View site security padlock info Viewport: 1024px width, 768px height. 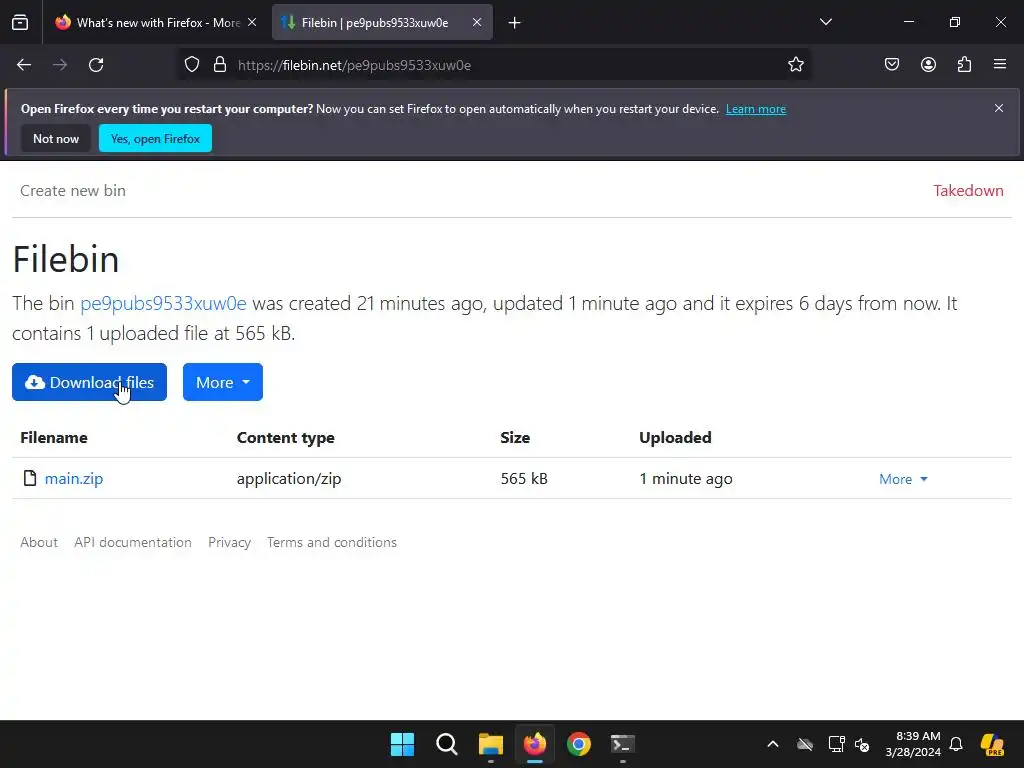tap(220, 65)
